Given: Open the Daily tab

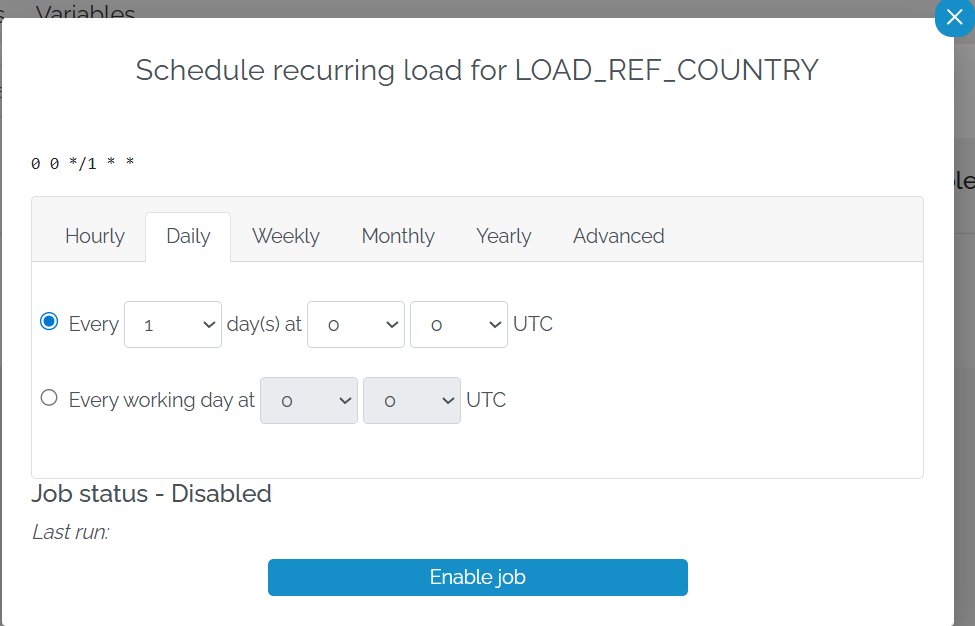Looking at the screenshot, I should click(x=187, y=236).
